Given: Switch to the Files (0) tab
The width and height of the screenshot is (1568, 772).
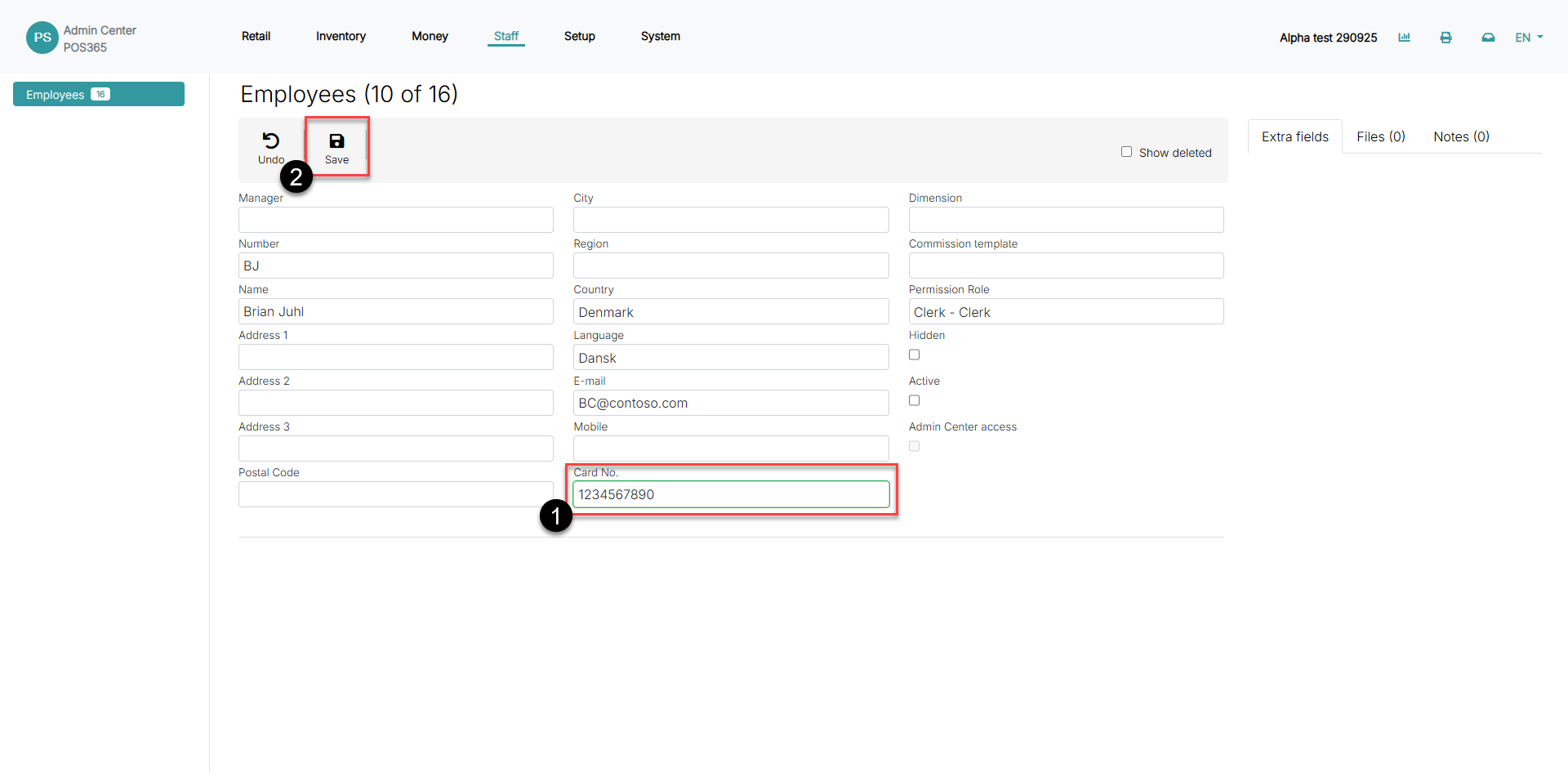Looking at the screenshot, I should coord(1381,136).
